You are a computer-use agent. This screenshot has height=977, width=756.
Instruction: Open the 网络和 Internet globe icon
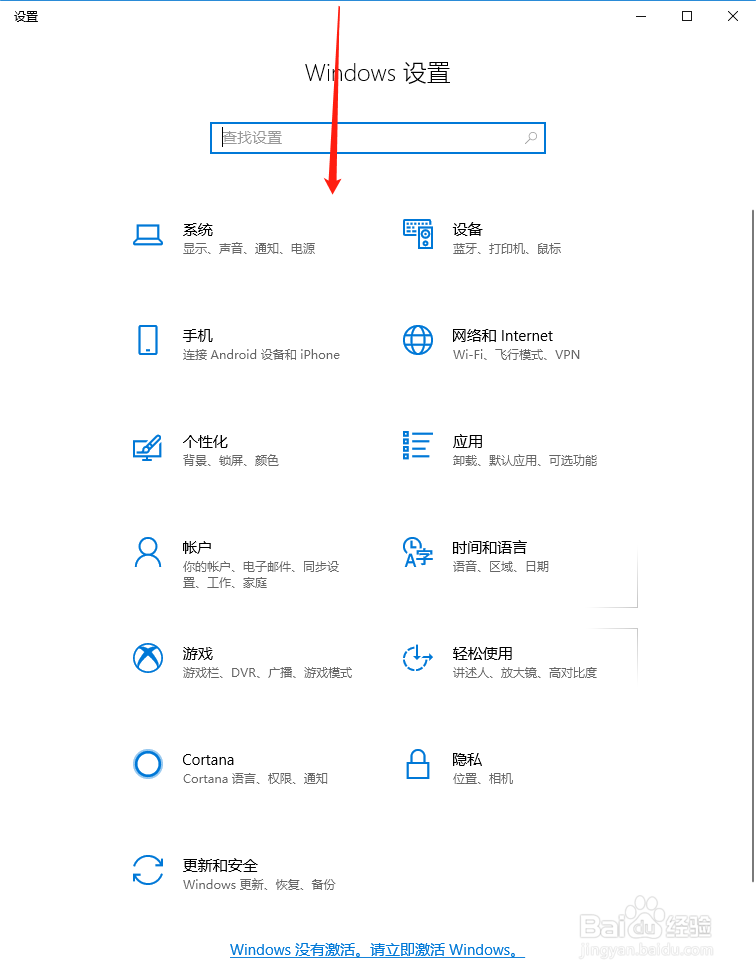coord(418,340)
